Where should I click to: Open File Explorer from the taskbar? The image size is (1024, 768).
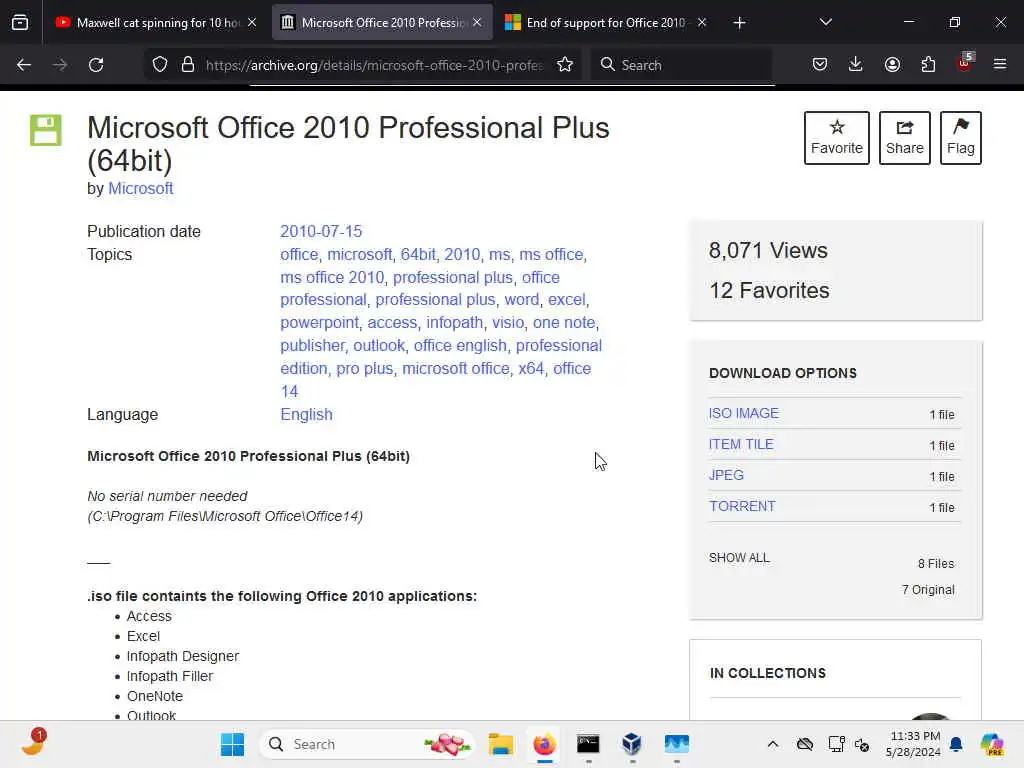[501, 744]
